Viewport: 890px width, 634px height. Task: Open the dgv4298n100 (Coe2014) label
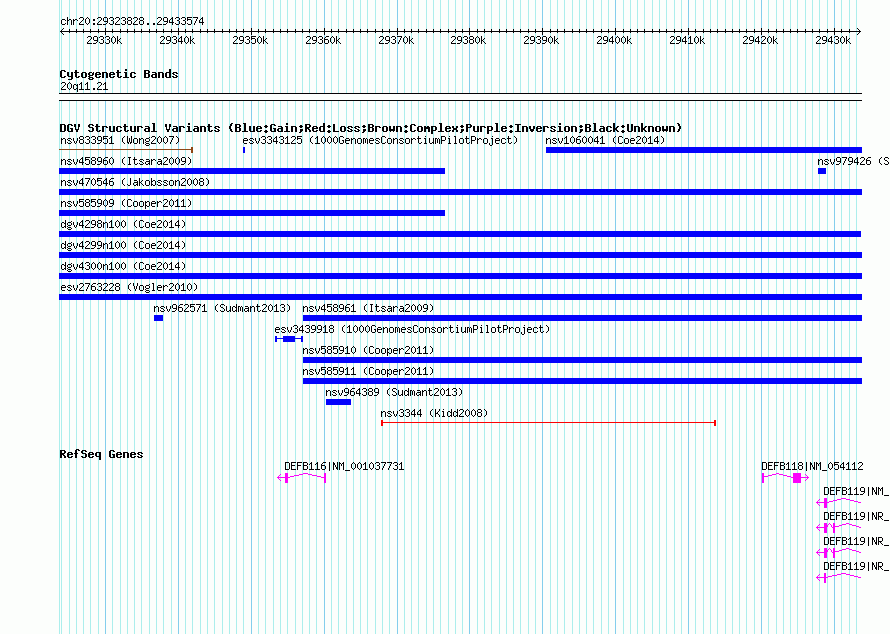[x=123, y=224]
